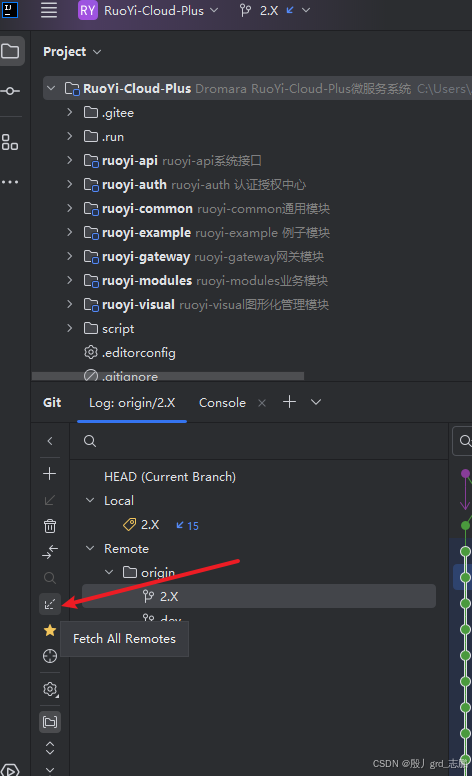This screenshot has height=776, width=472.
Task: Hide the Git branches pane with the back arrow
Action: (x=50, y=440)
